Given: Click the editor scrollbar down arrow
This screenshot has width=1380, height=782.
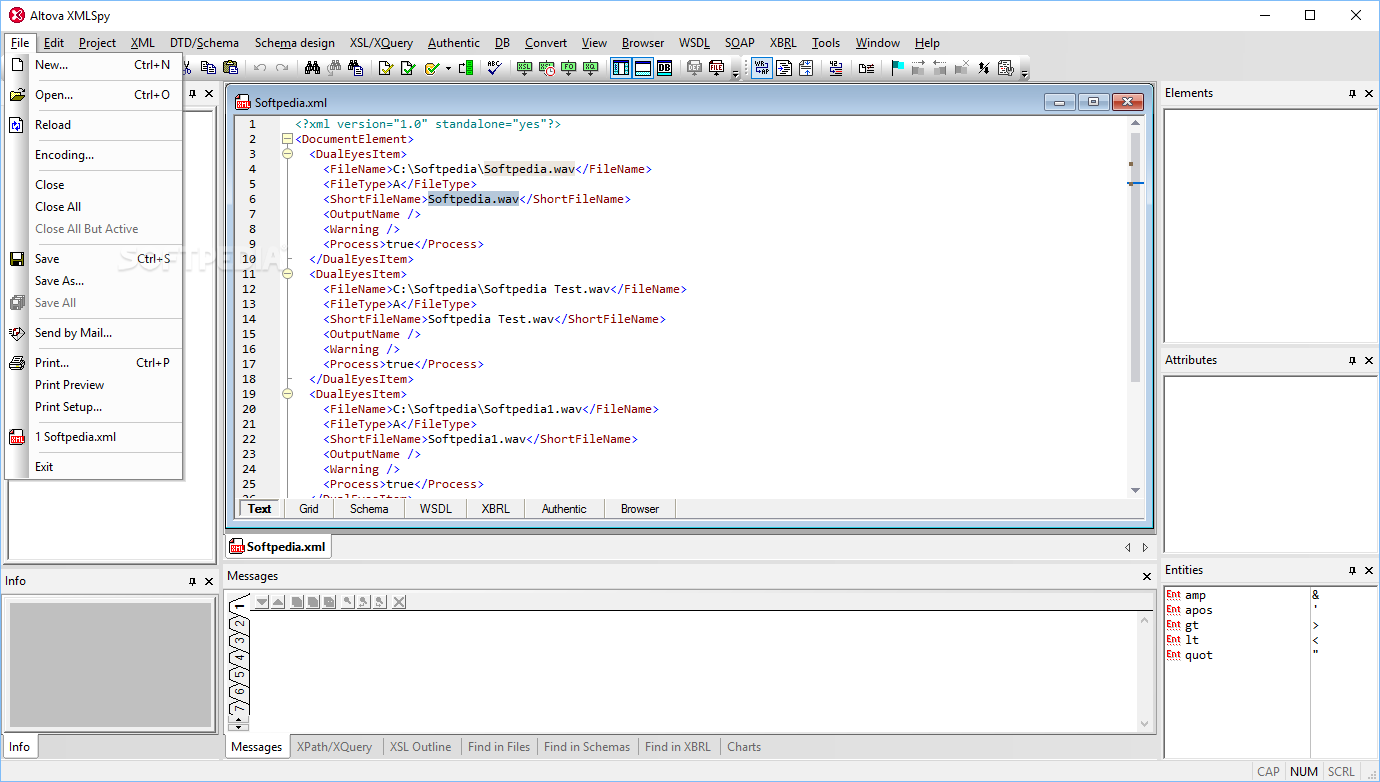Looking at the screenshot, I should (x=1135, y=490).
